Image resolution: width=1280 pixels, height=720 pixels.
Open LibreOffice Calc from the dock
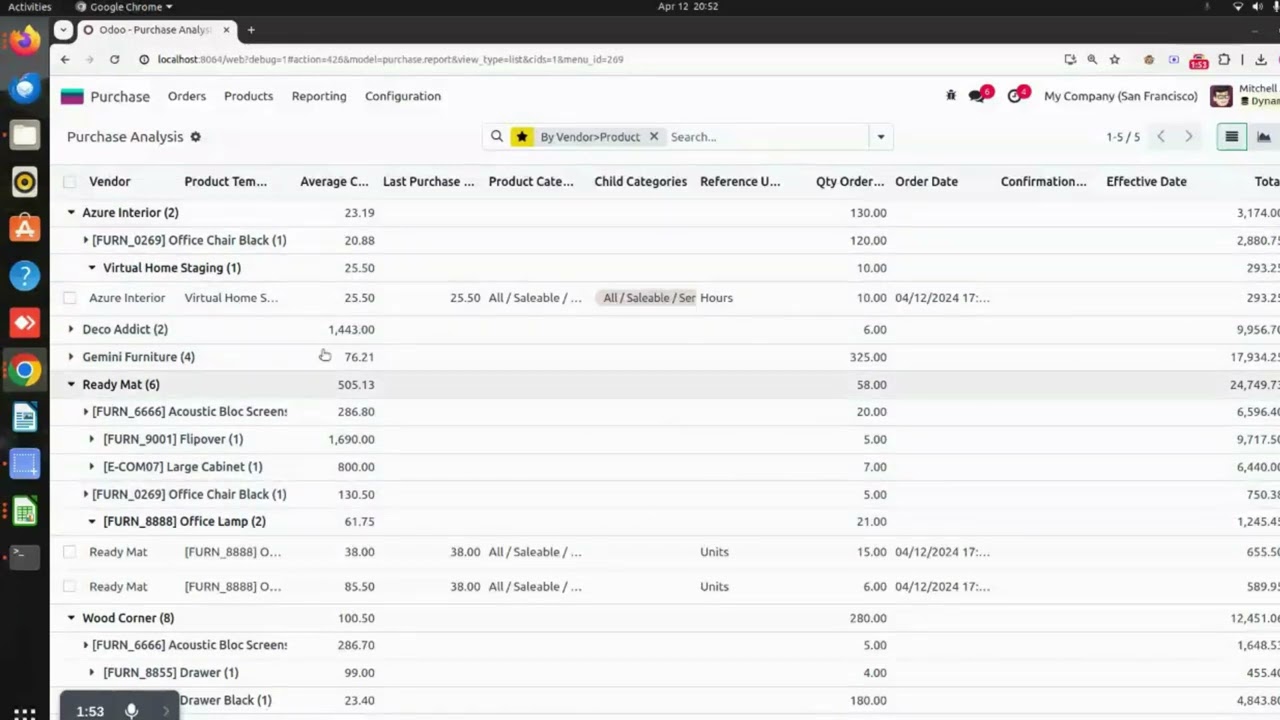(25, 511)
